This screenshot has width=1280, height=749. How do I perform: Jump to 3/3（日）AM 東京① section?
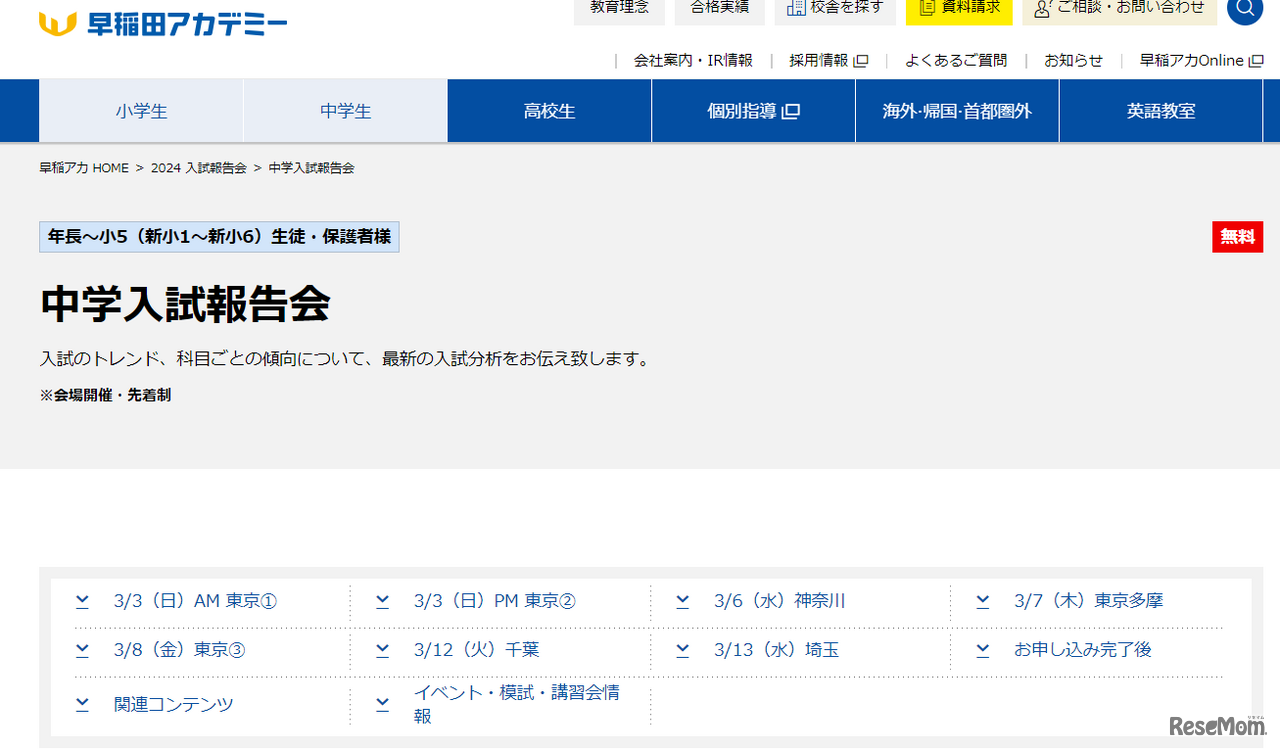click(195, 601)
